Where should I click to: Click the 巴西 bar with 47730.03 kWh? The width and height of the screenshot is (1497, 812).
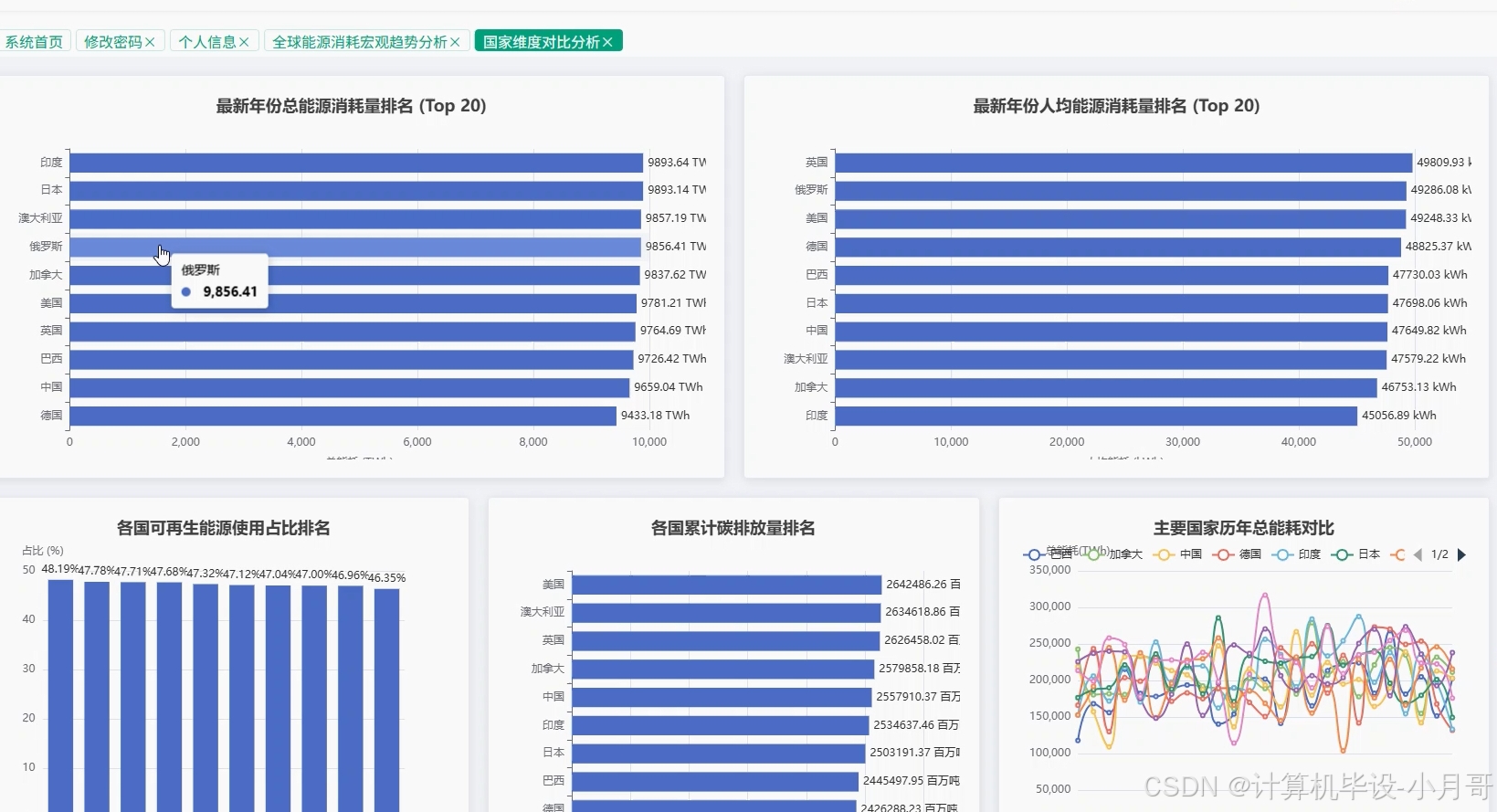click(x=1112, y=275)
